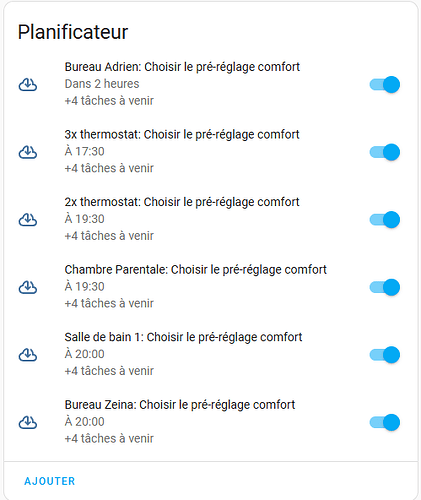Click the AJOUTER button

pos(50,481)
